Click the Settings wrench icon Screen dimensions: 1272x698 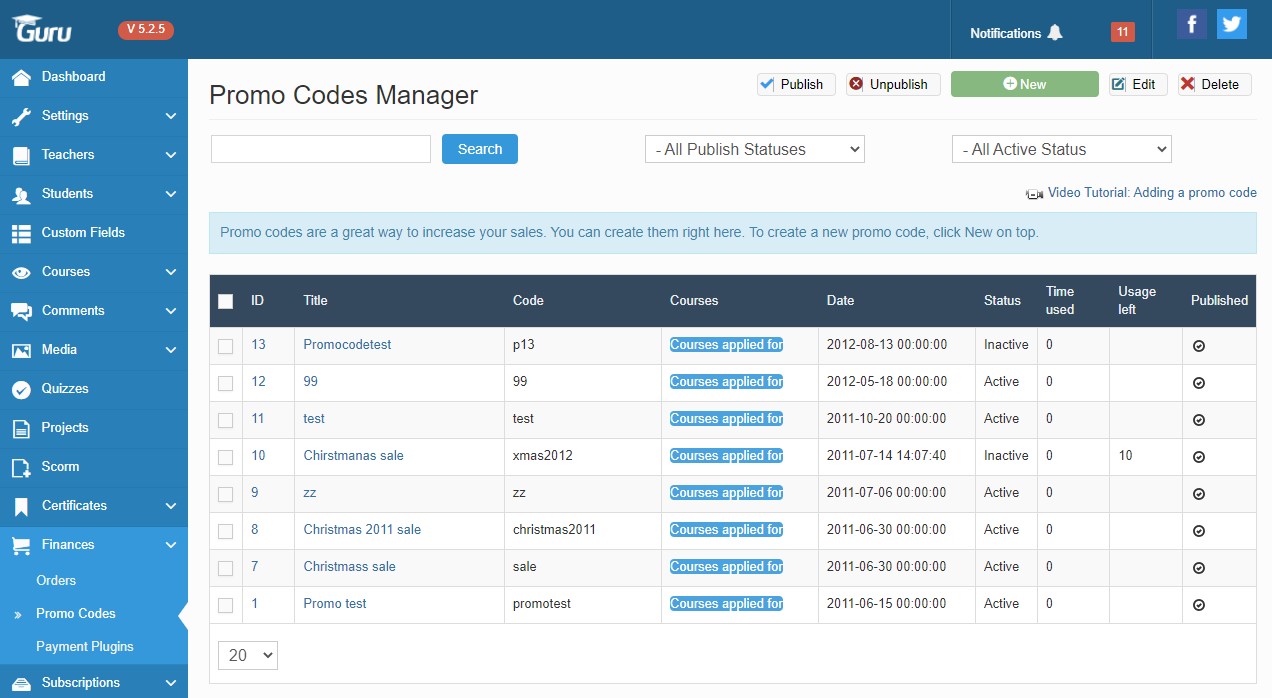(21, 116)
